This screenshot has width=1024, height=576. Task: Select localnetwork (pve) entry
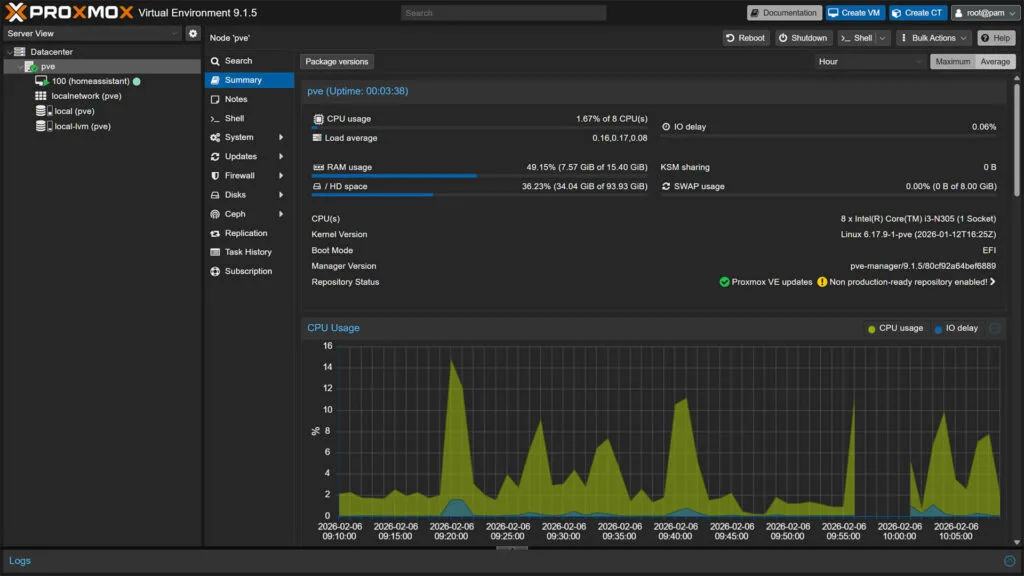[x=86, y=96]
